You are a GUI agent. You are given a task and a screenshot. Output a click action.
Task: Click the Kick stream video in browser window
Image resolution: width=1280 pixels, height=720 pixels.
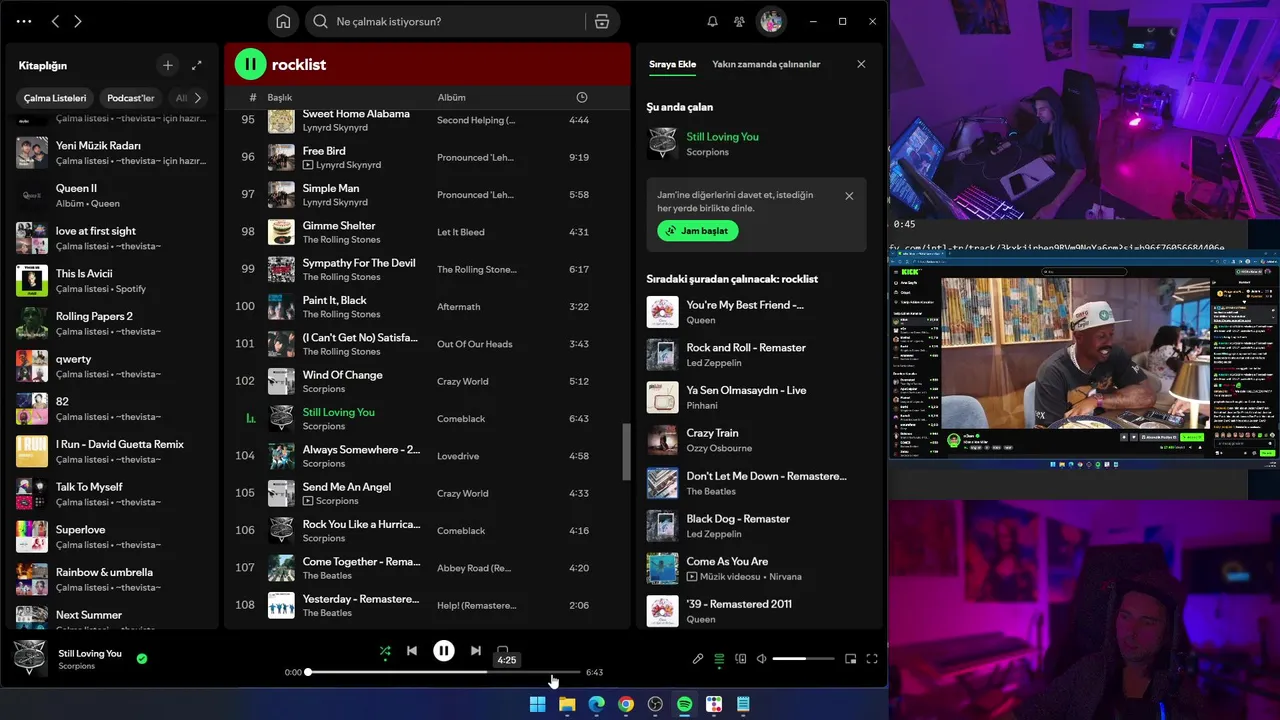point(1075,353)
